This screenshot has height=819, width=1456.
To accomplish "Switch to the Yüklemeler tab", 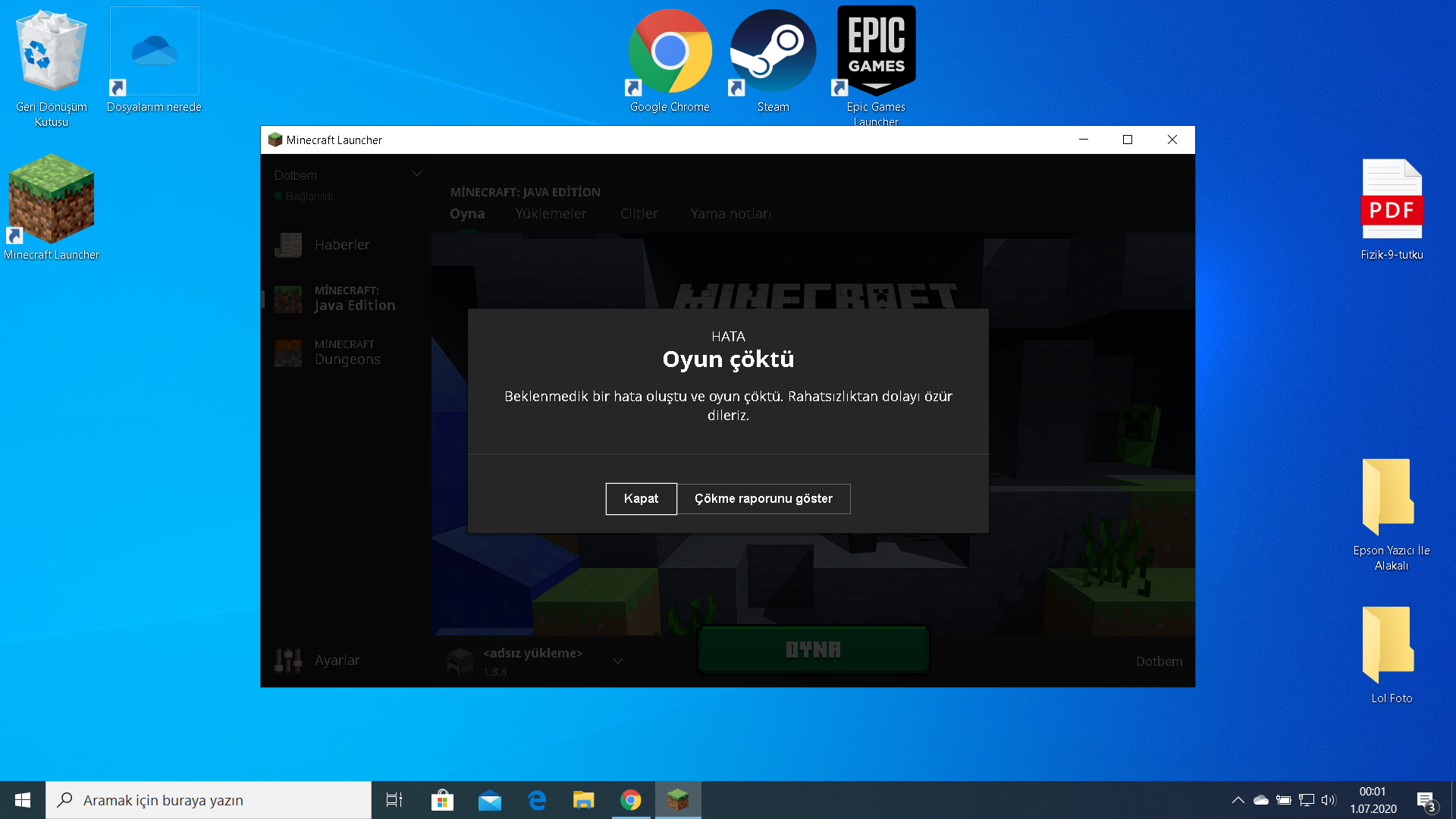I will pos(551,214).
